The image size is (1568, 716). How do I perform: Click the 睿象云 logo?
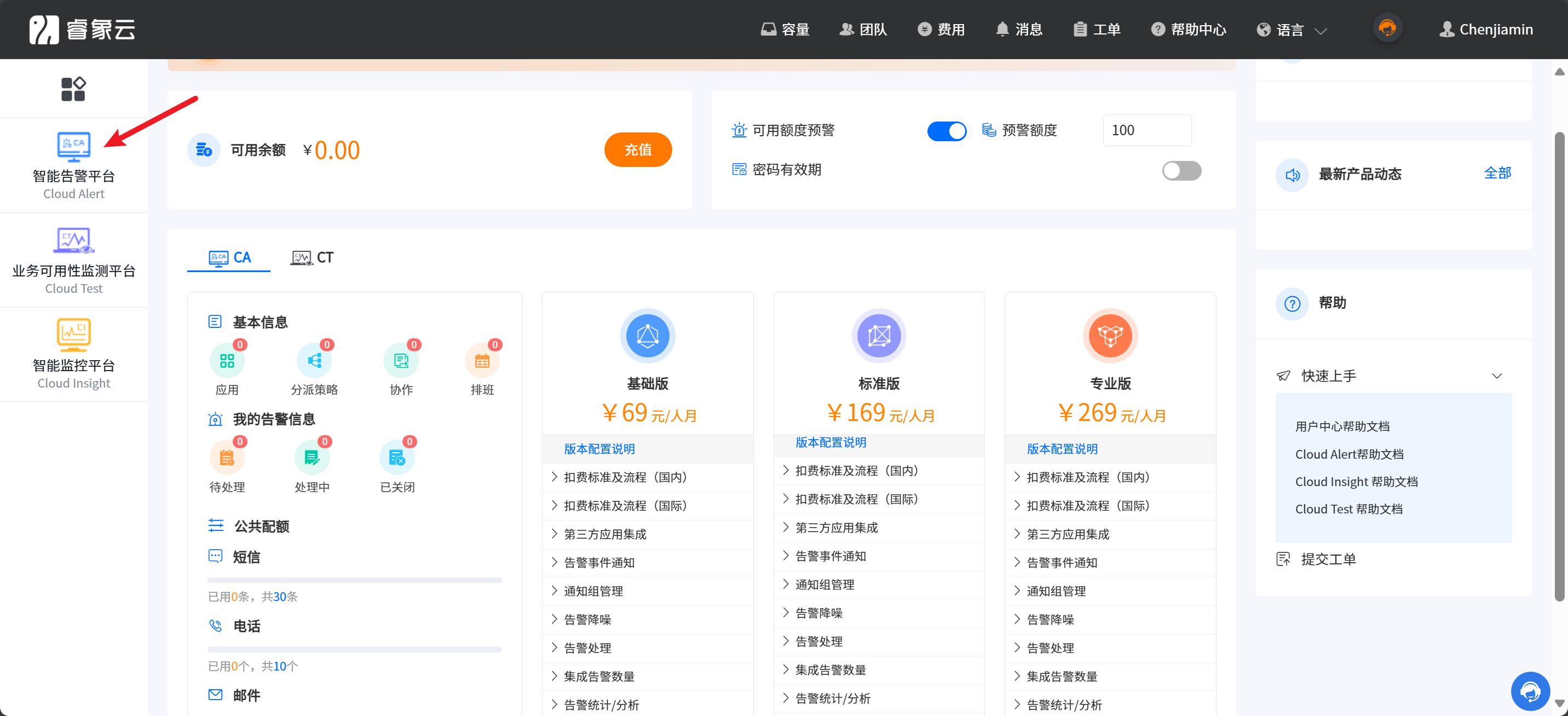pyautogui.click(x=82, y=29)
